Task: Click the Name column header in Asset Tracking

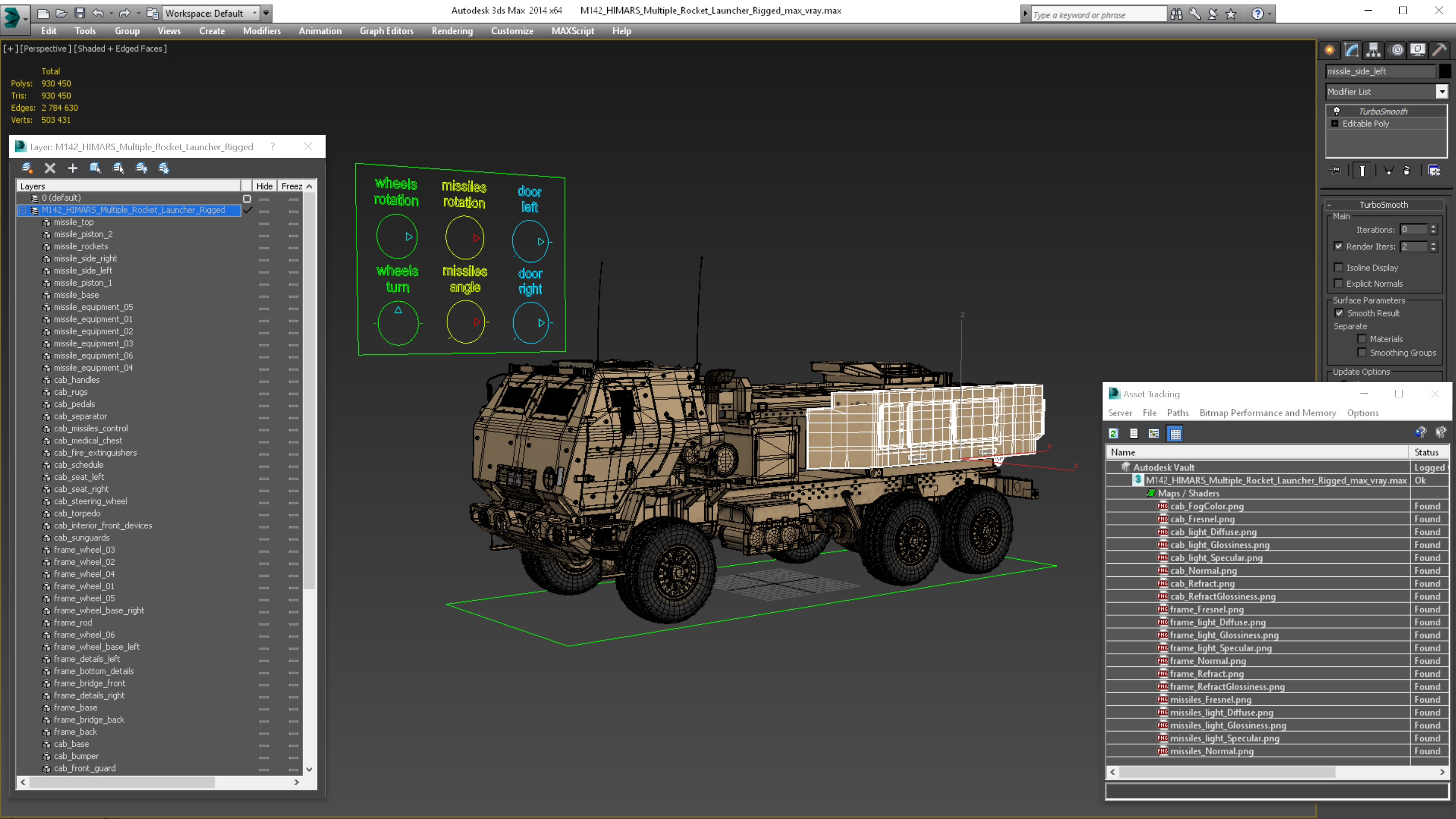Action: tap(1257, 452)
